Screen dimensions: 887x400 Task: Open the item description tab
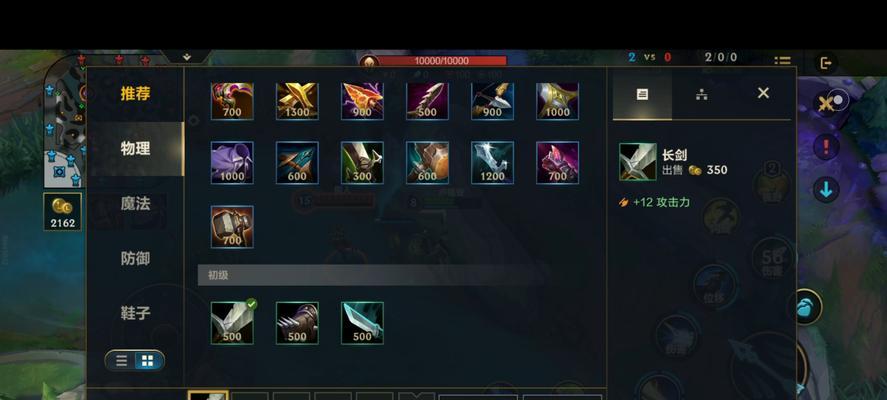coord(642,94)
